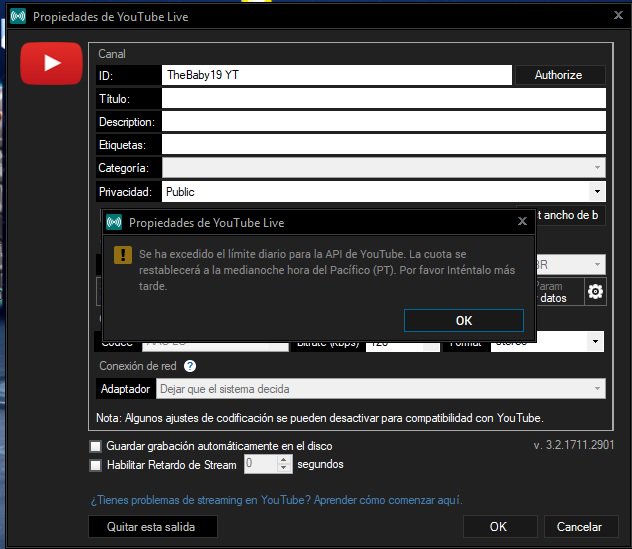The image size is (632, 549).
Task: Decrease stream delay seconds with down arrow
Action: (x=284, y=468)
